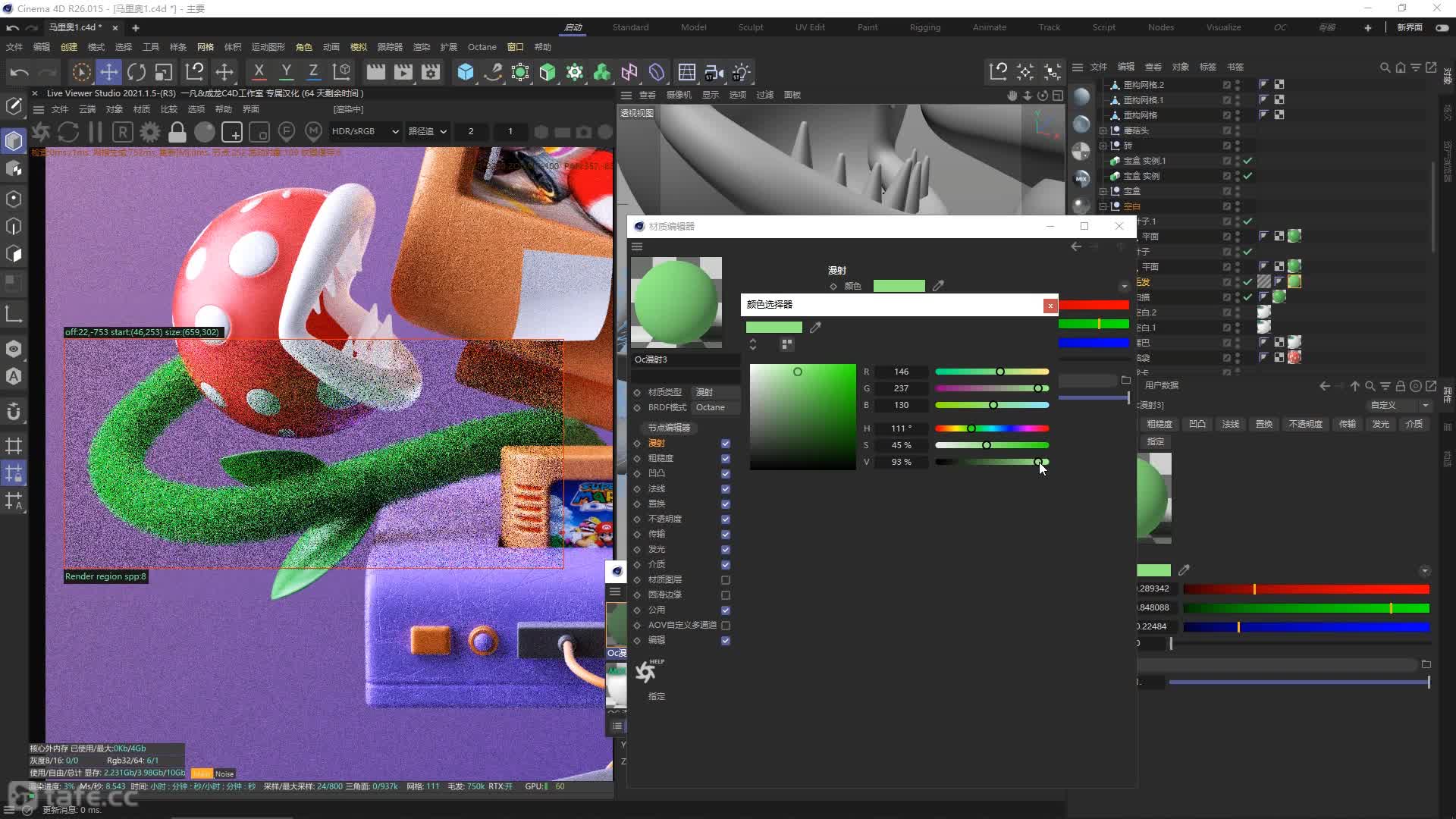
Task: Open the 材质 menu in Live Viewer
Action: click(x=142, y=109)
